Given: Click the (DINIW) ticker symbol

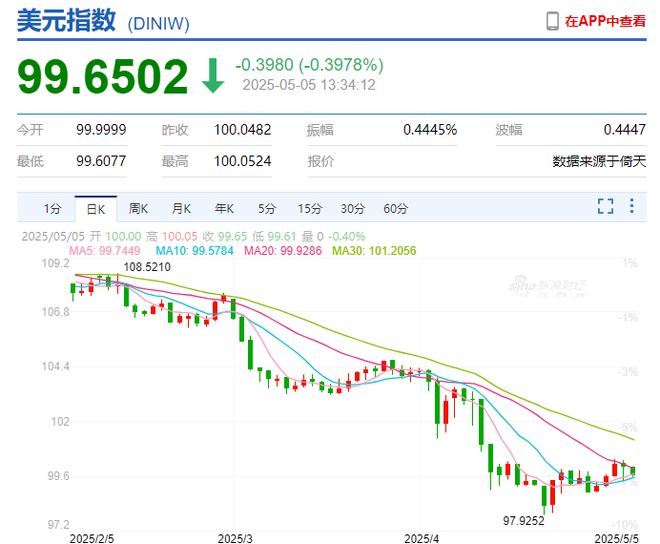Looking at the screenshot, I should 158,24.
